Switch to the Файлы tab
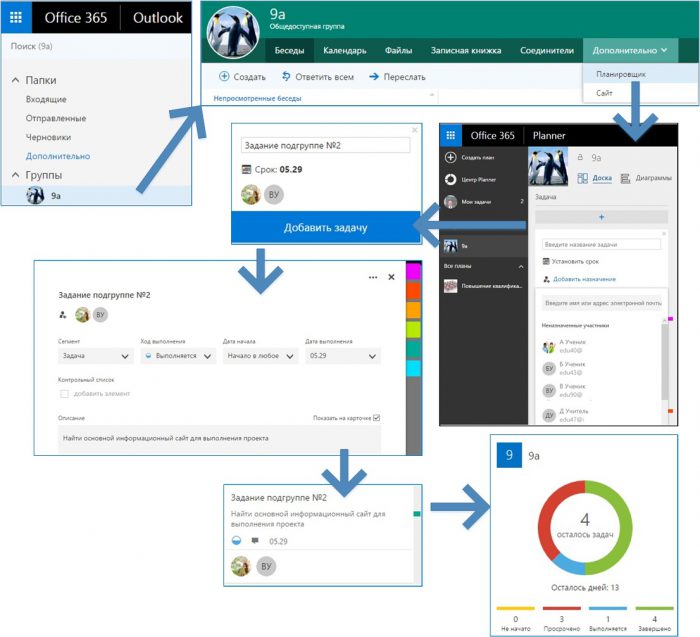The height and width of the screenshot is (637, 700). click(398, 50)
